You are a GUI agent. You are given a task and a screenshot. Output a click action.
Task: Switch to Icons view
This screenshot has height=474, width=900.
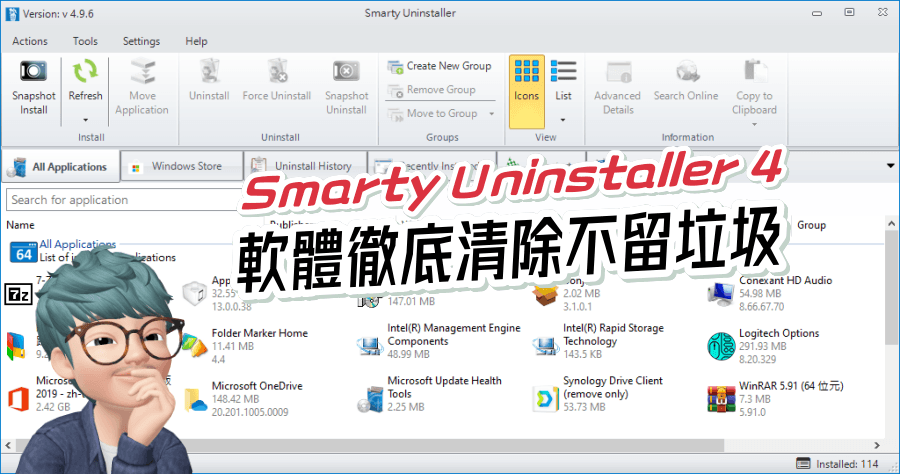pyautogui.click(x=526, y=92)
